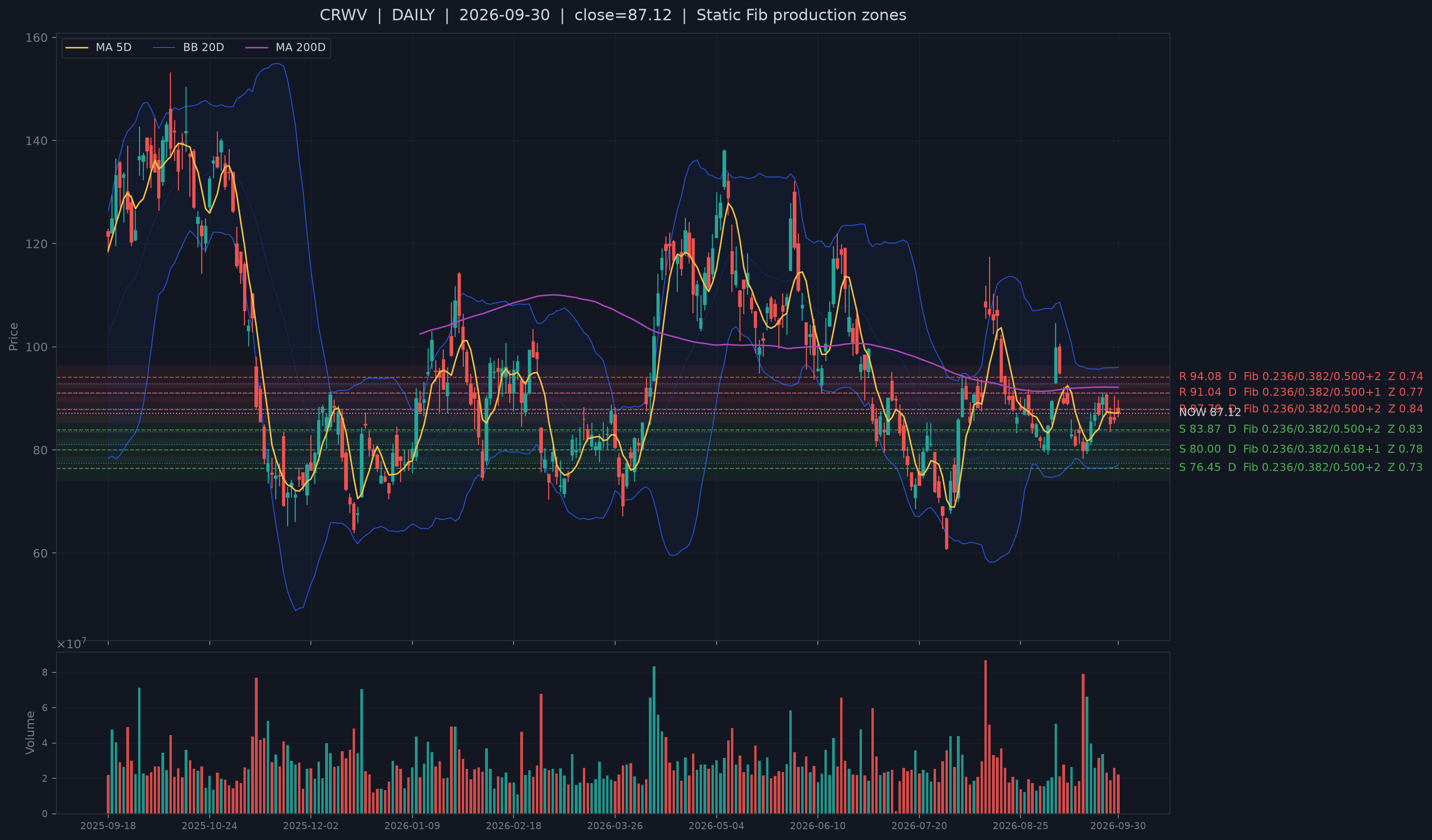The height and width of the screenshot is (840, 1432).
Task: Select the S 80.00 support label
Action: (1301, 449)
